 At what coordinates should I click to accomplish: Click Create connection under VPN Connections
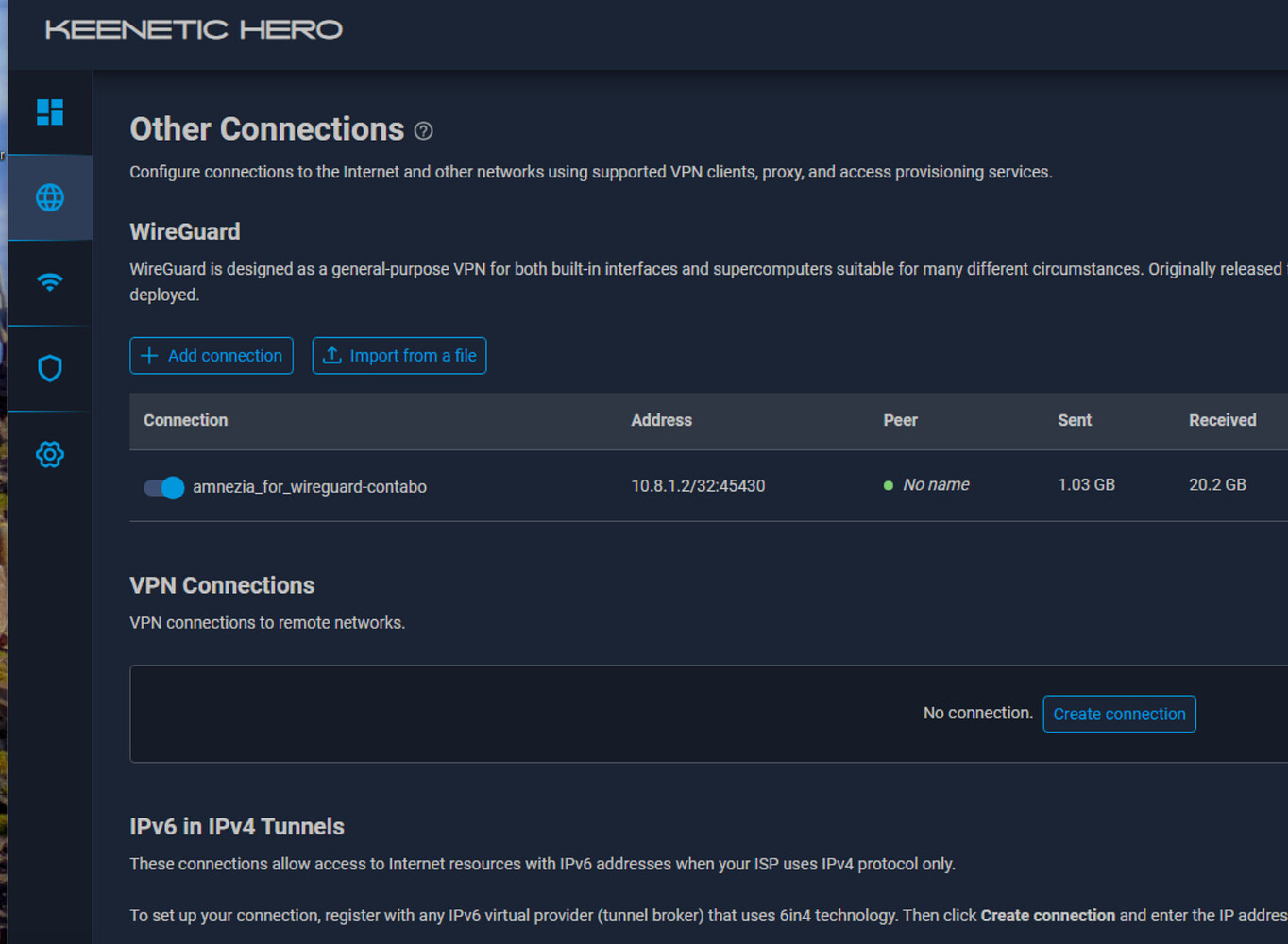coord(1119,714)
